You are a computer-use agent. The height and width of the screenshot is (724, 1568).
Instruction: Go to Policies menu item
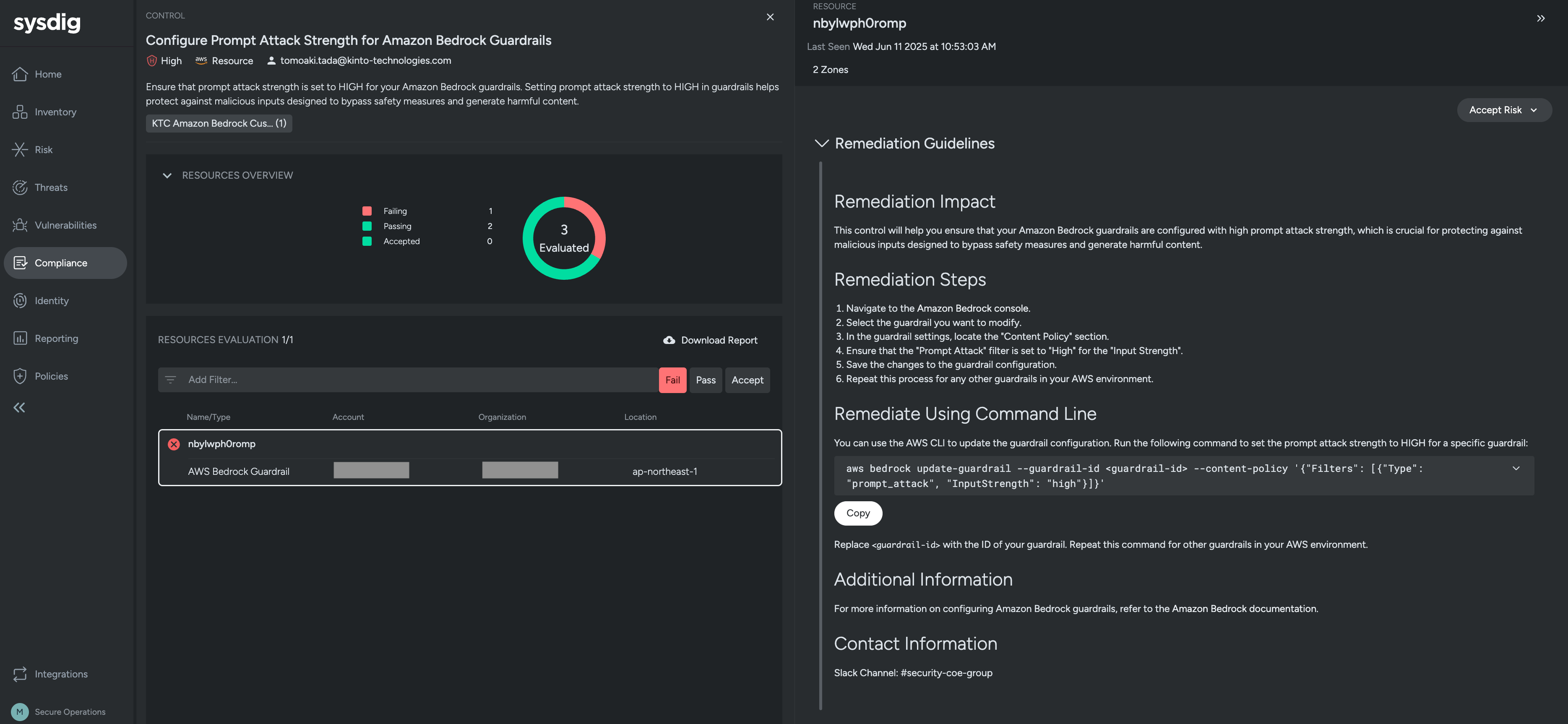click(51, 376)
